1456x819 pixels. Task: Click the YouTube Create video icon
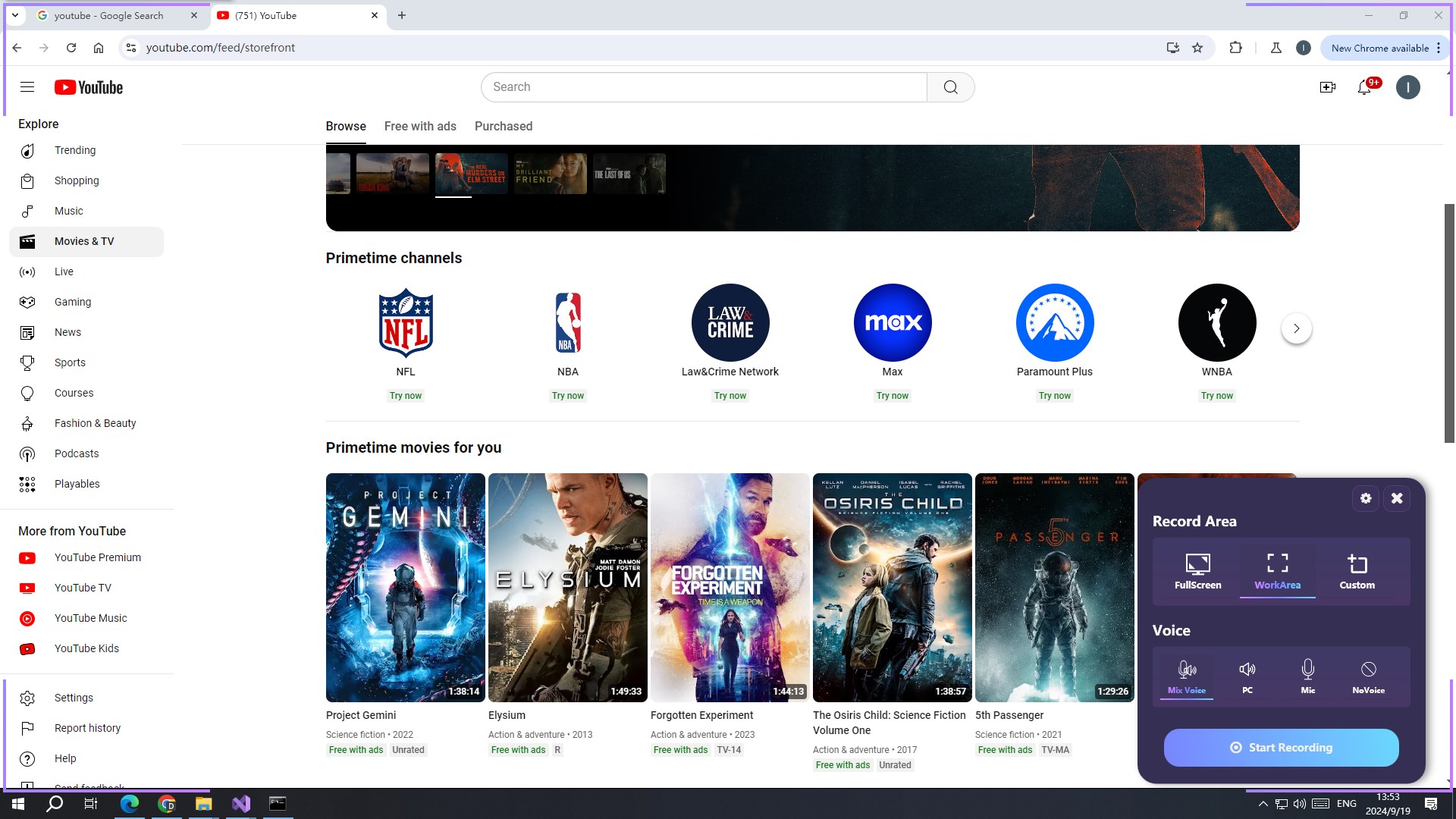pyautogui.click(x=1327, y=87)
